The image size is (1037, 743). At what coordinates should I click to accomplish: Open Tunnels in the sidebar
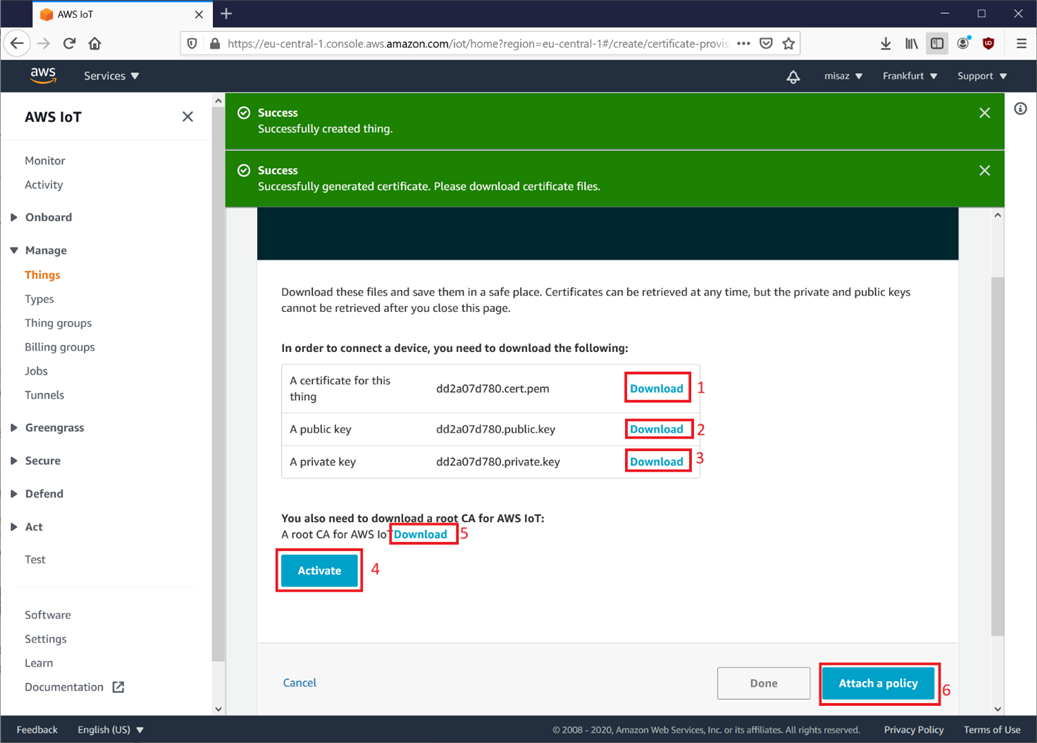[x=44, y=395]
